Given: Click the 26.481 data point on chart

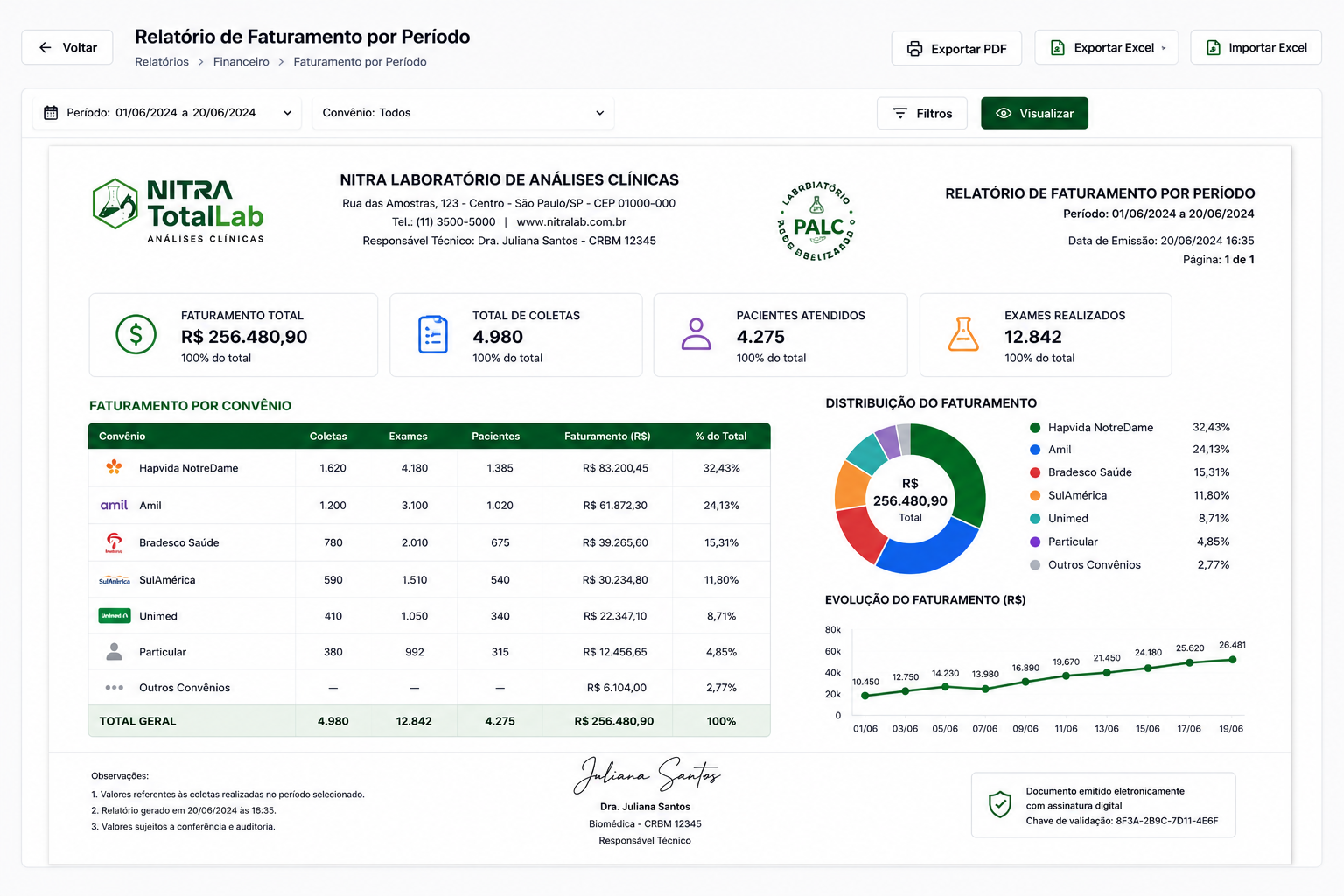Looking at the screenshot, I should (1232, 660).
